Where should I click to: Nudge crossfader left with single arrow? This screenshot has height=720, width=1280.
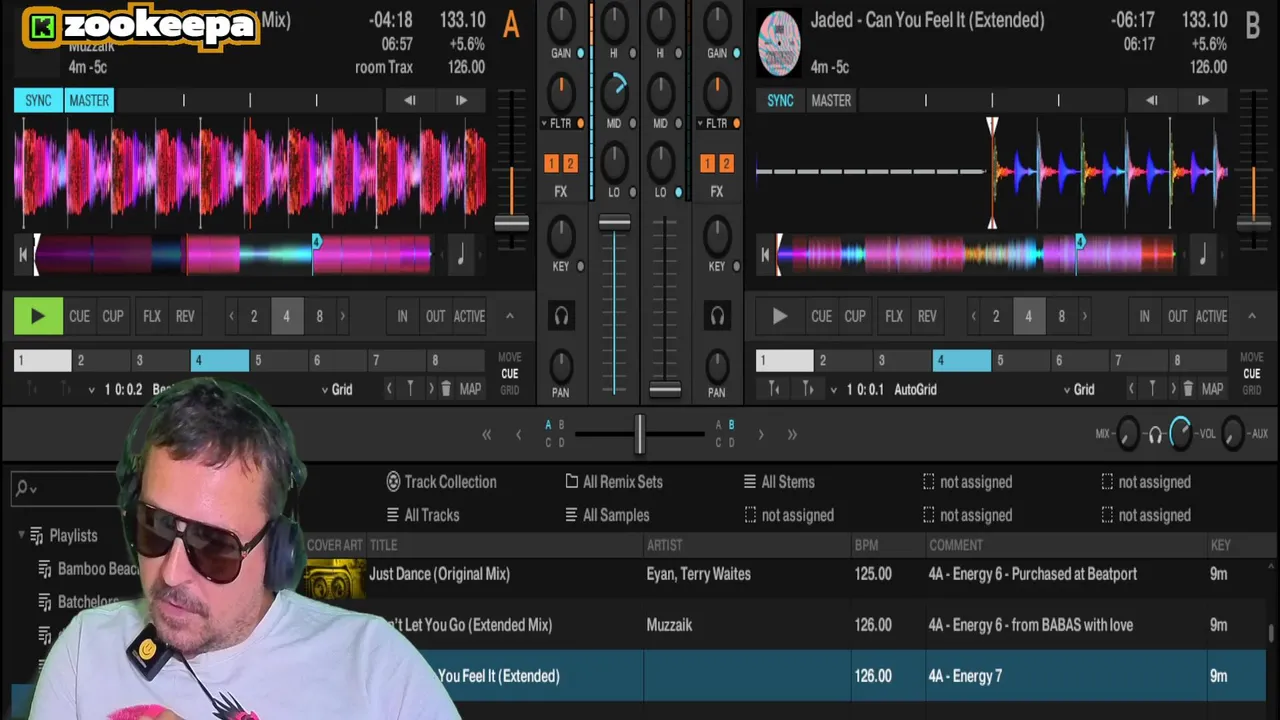pyautogui.click(x=518, y=435)
